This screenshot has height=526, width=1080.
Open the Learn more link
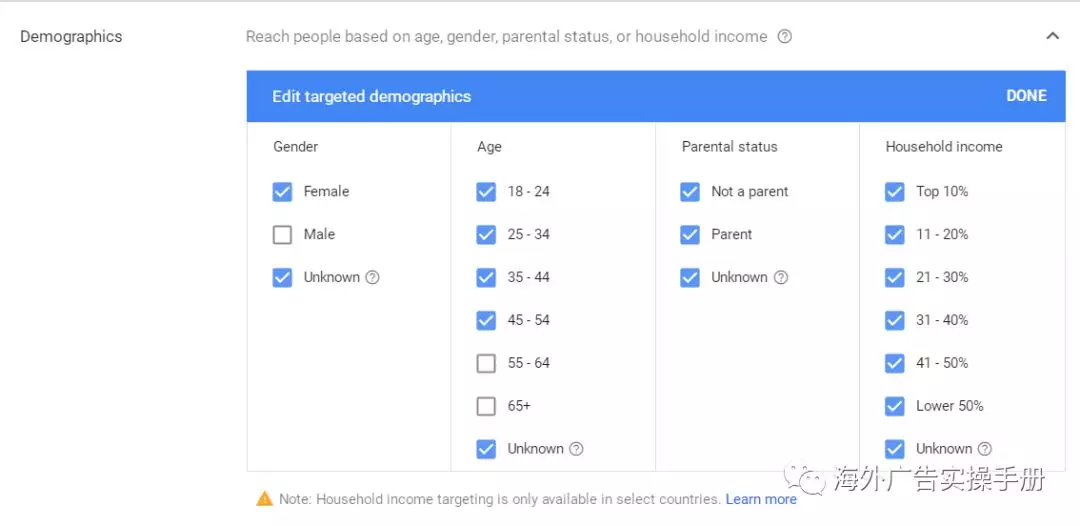pos(761,499)
